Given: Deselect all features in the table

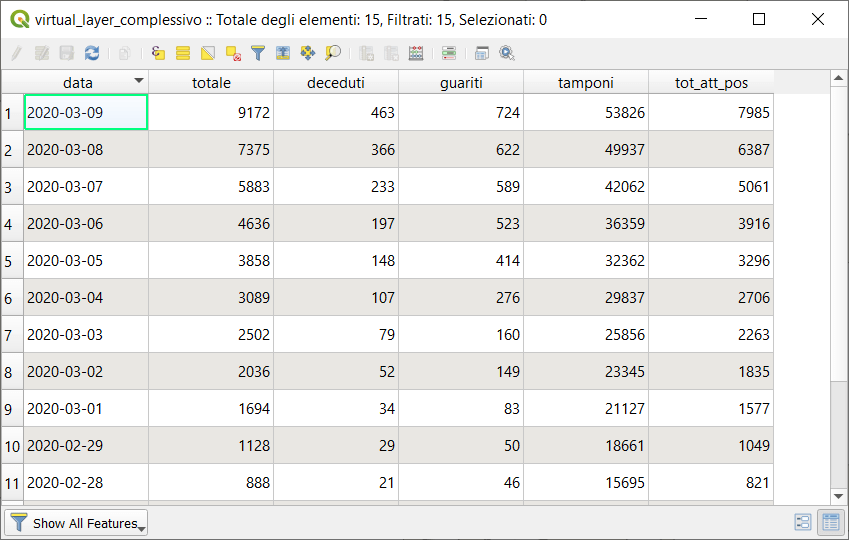Looking at the screenshot, I should [233, 53].
